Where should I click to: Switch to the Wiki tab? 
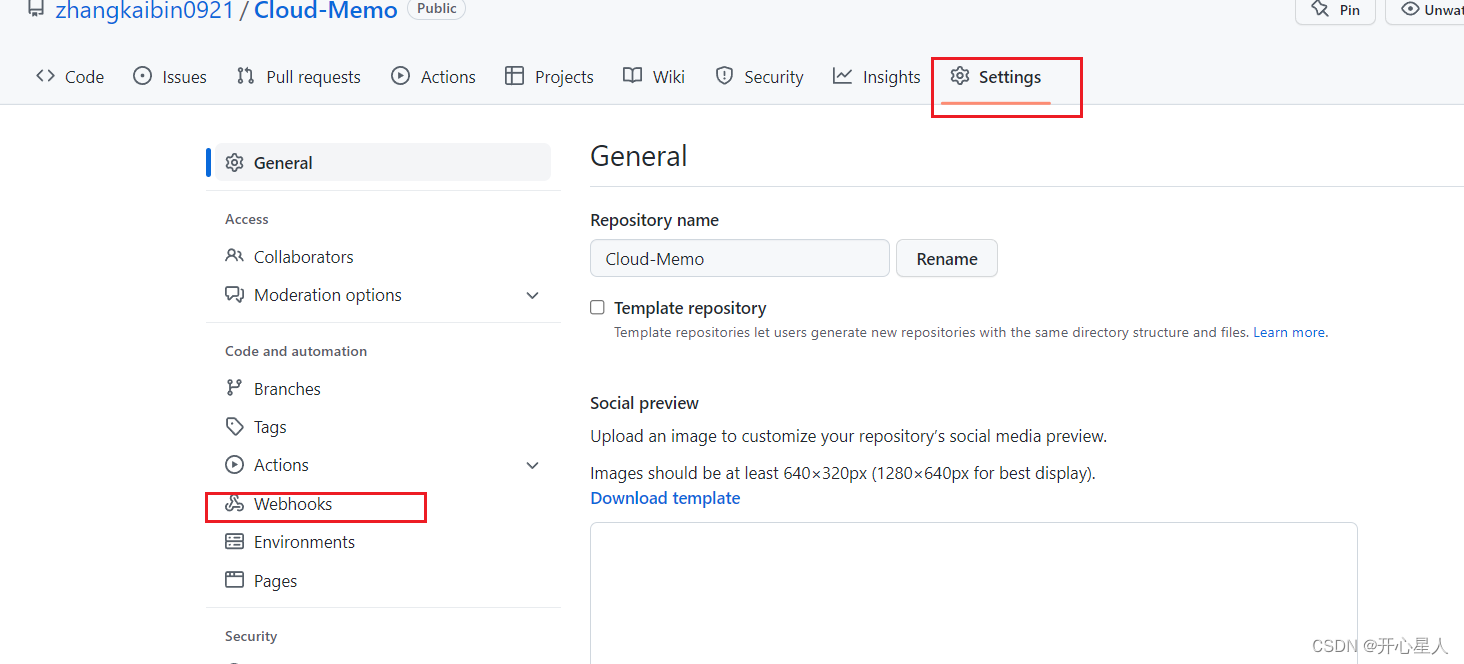[654, 77]
